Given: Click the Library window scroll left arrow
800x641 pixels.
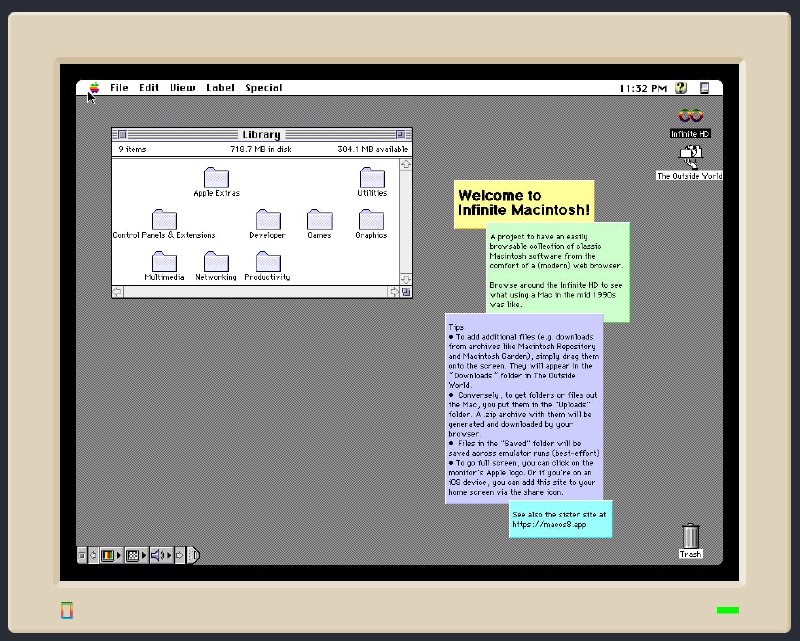Looking at the screenshot, I should tap(117, 292).
